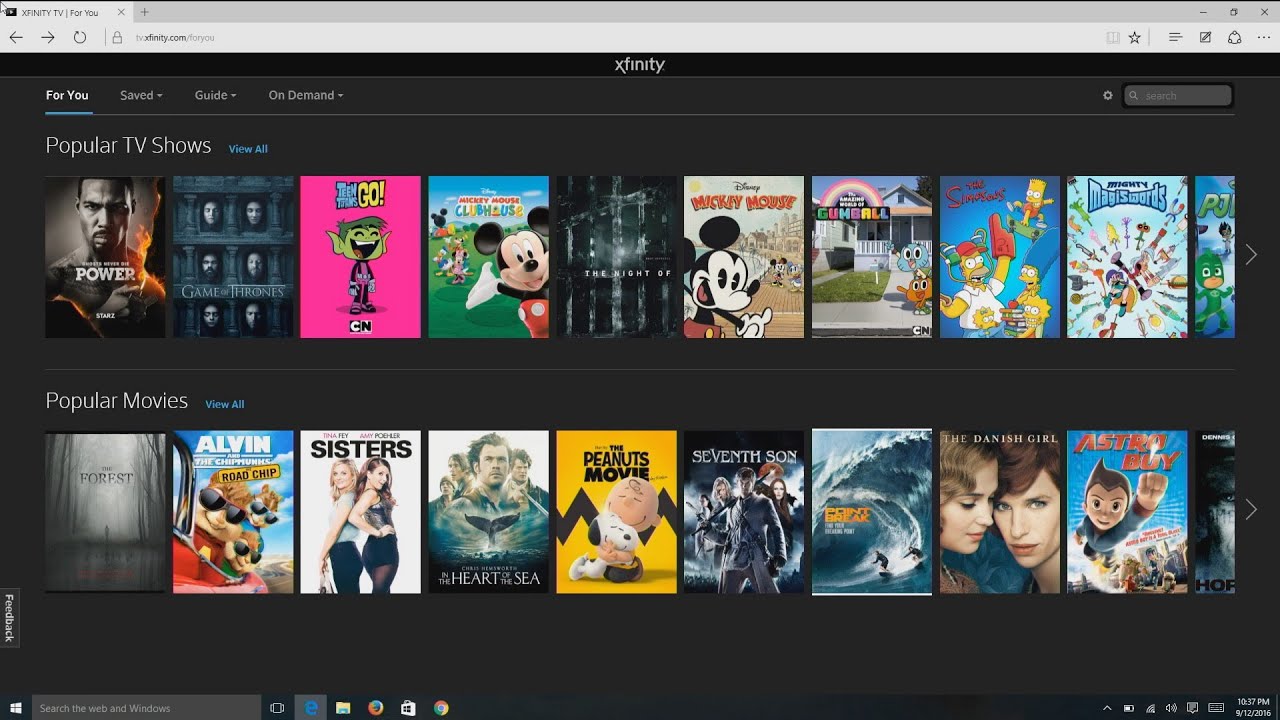Open The Danish Girl poster

[1000, 512]
